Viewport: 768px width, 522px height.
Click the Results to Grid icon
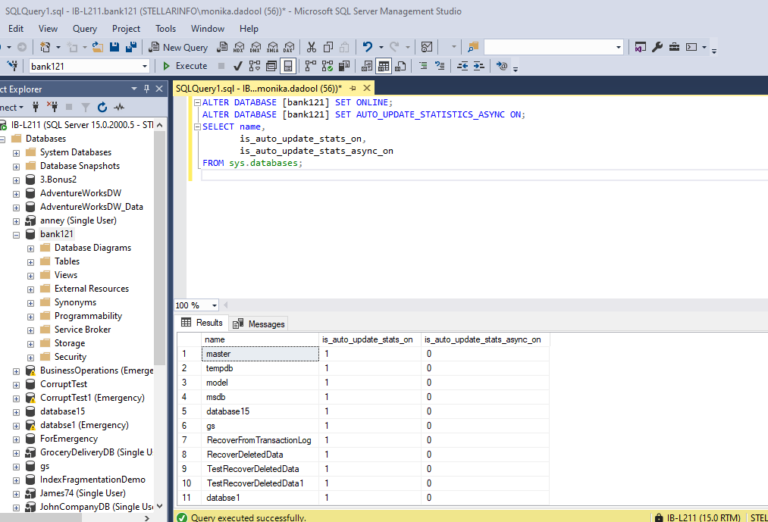click(x=384, y=66)
